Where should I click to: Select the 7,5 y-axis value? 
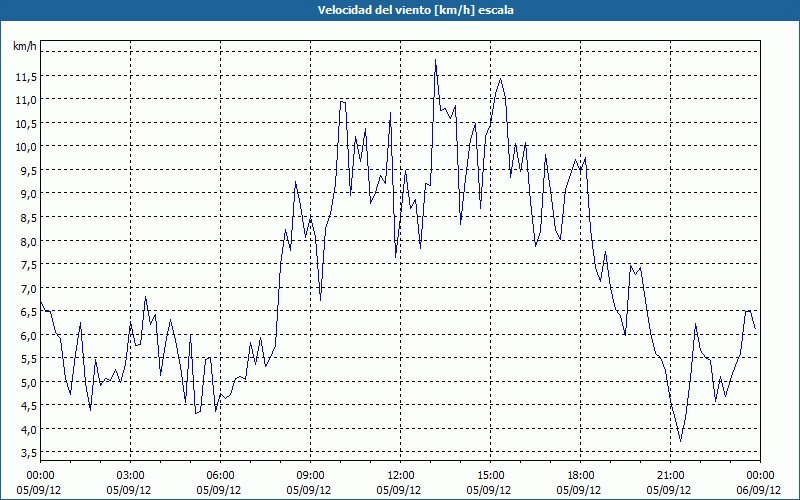28,265
